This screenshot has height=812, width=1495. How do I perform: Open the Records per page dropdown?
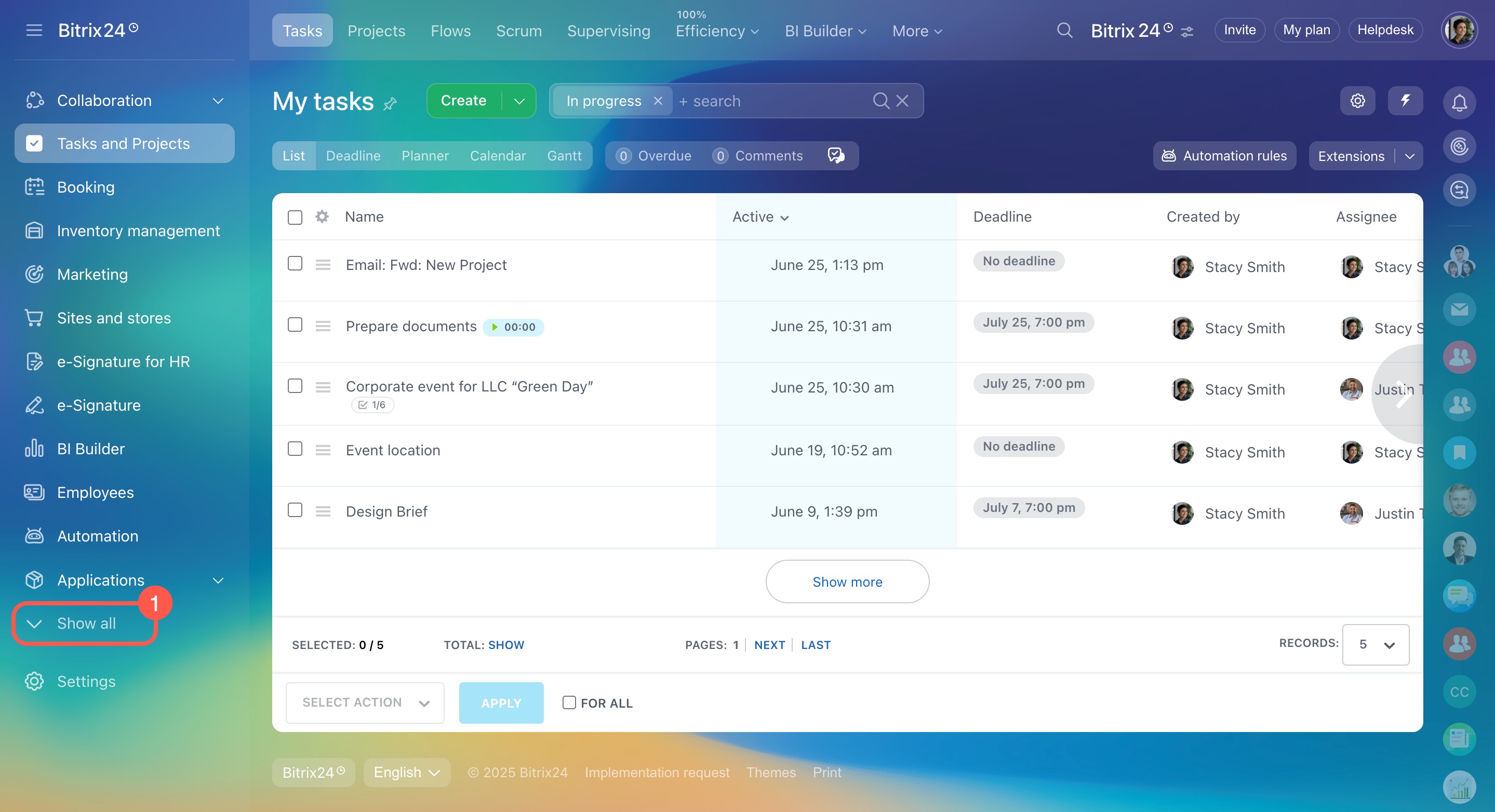pos(1375,644)
